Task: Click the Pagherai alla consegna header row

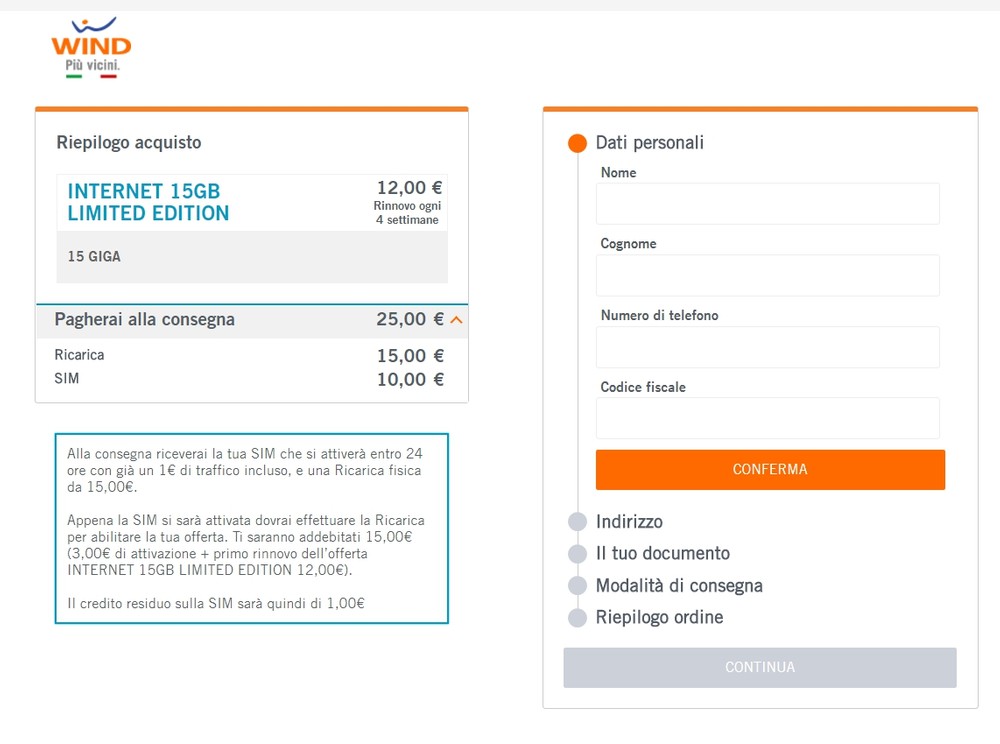Action: [x=252, y=321]
